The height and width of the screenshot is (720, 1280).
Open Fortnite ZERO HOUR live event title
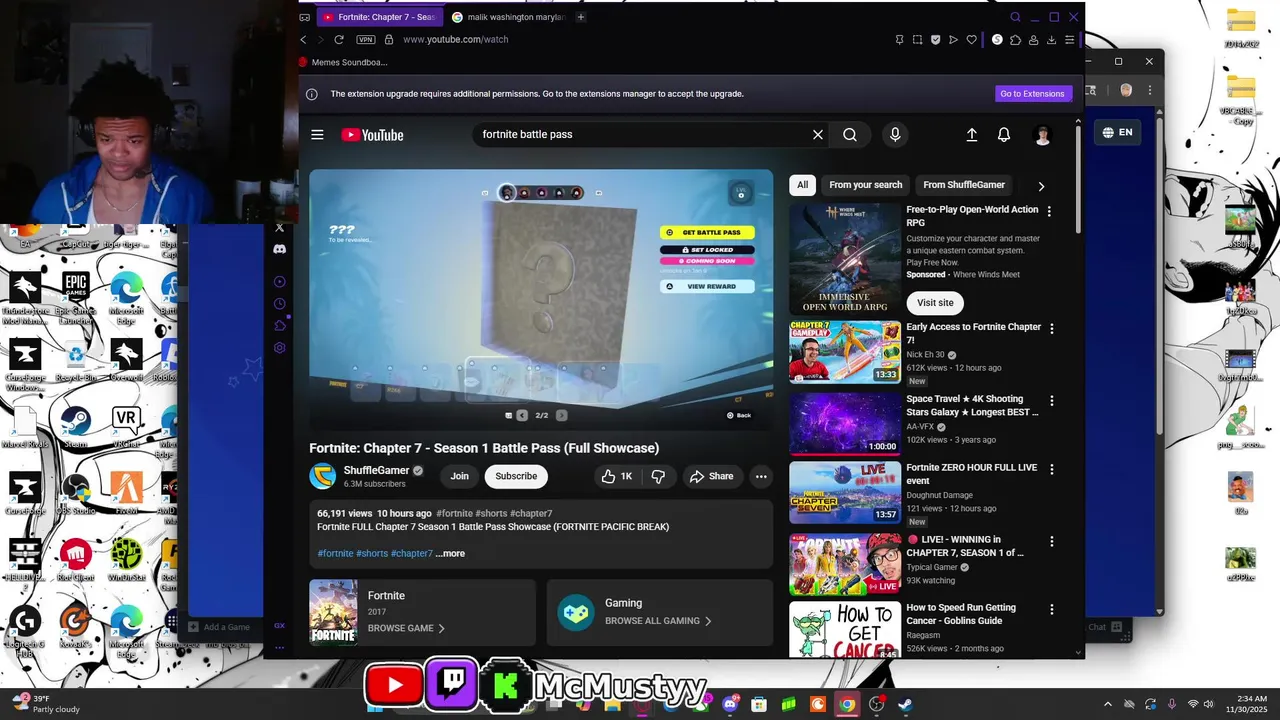(x=973, y=474)
